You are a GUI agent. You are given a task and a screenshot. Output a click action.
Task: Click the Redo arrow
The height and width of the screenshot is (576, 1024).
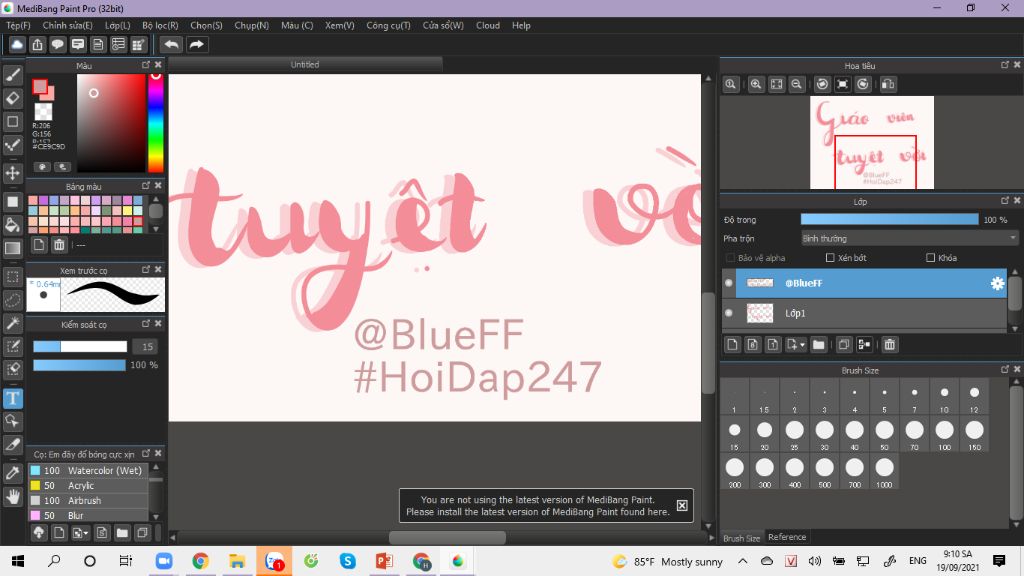coord(196,44)
